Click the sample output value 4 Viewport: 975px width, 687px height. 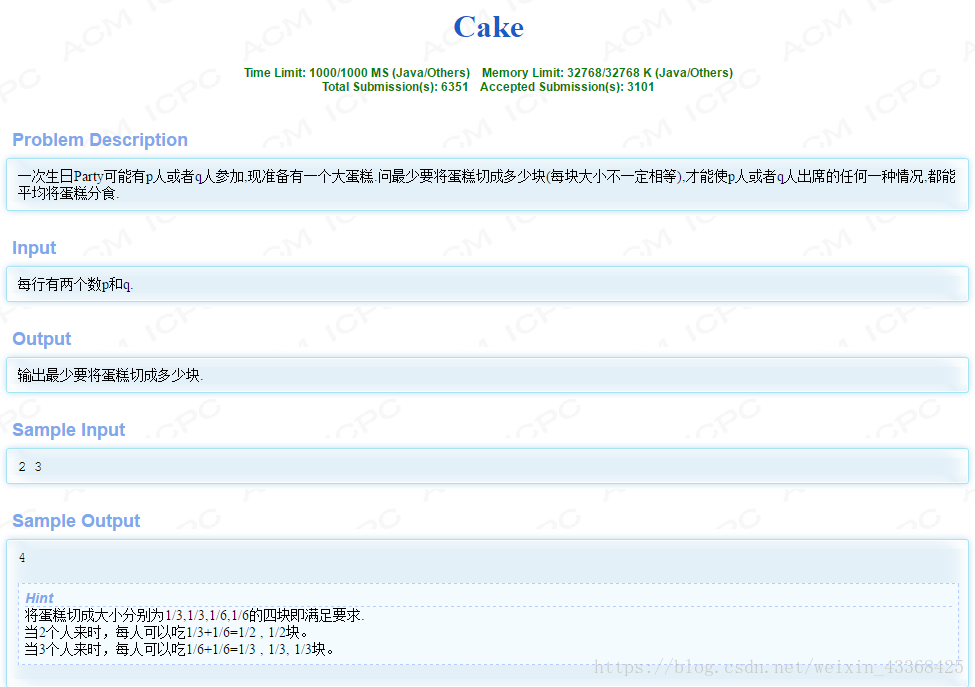point(22,558)
